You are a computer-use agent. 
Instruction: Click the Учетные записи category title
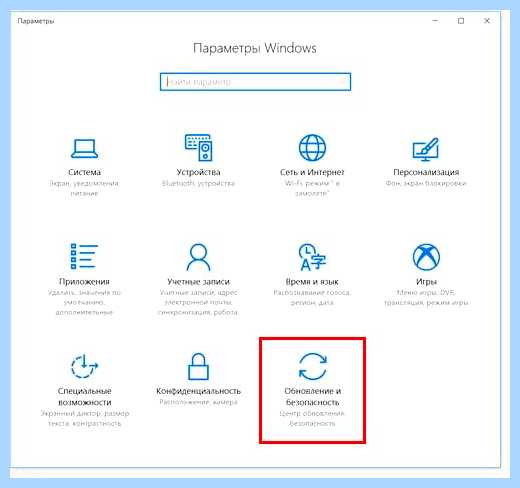point(198,282)
